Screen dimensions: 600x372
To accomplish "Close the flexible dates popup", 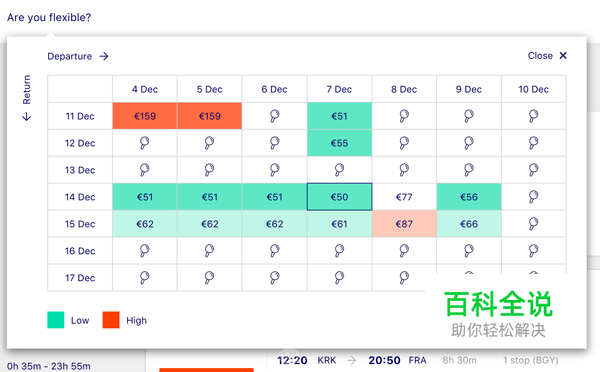I will click(547, 56).
